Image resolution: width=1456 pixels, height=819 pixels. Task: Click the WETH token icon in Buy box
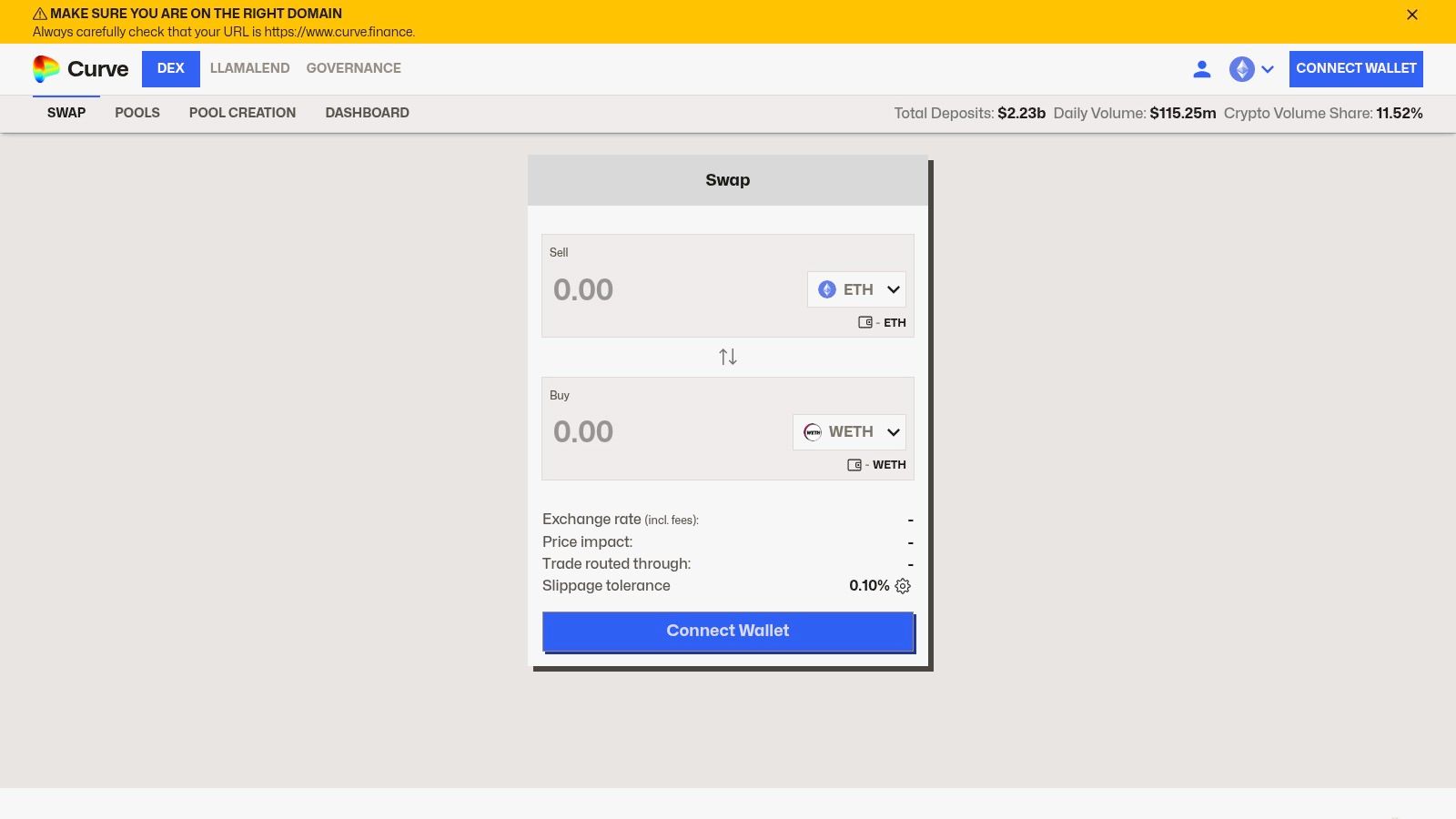coord(813,432)
